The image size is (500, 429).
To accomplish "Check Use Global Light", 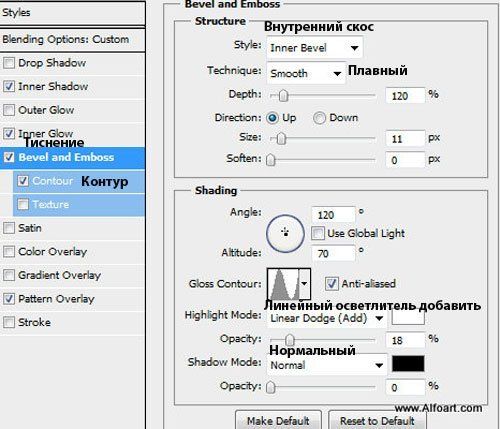I will click(318, 233).
